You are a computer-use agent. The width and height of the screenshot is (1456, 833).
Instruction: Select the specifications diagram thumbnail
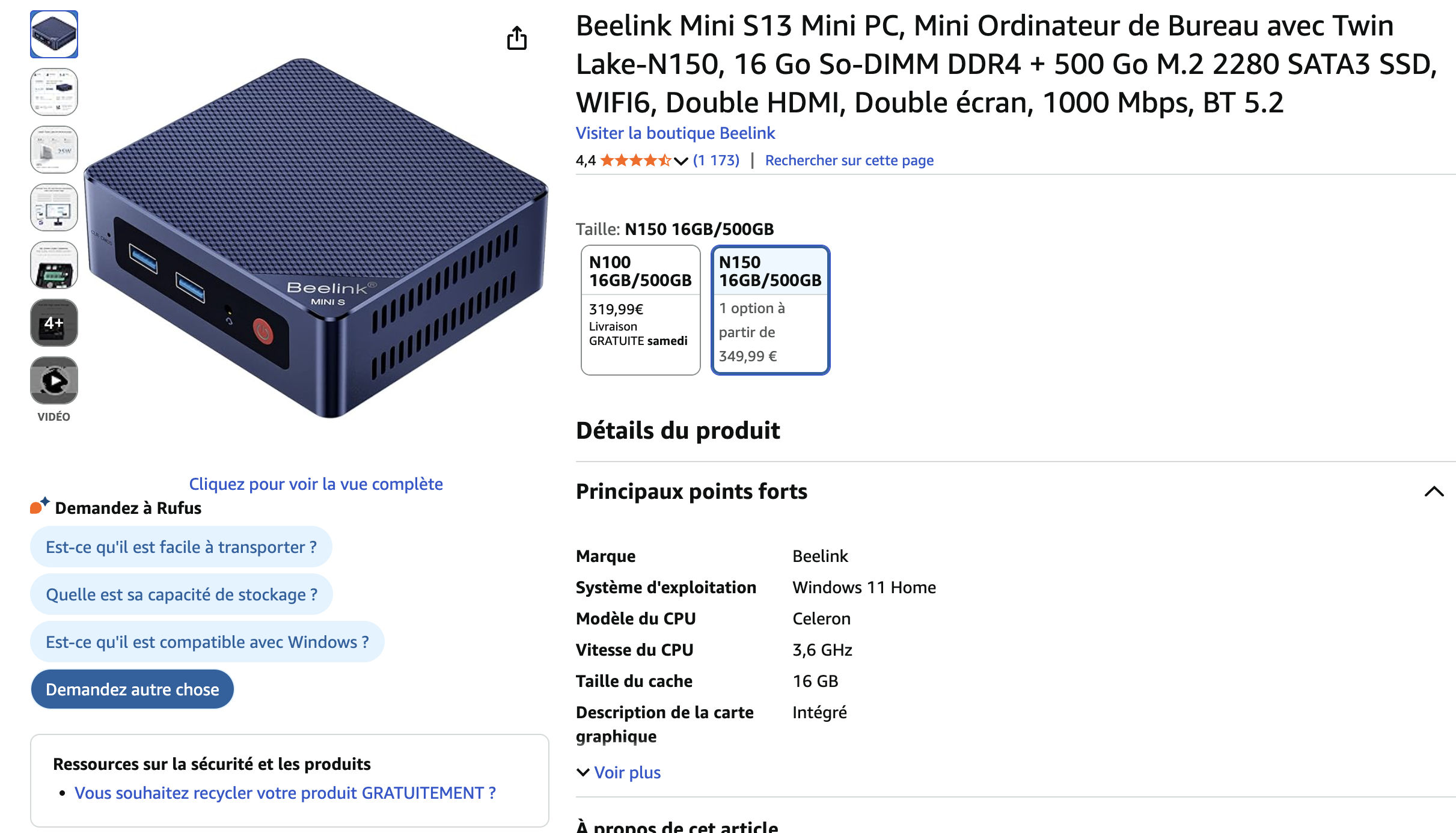click(54, 92)
